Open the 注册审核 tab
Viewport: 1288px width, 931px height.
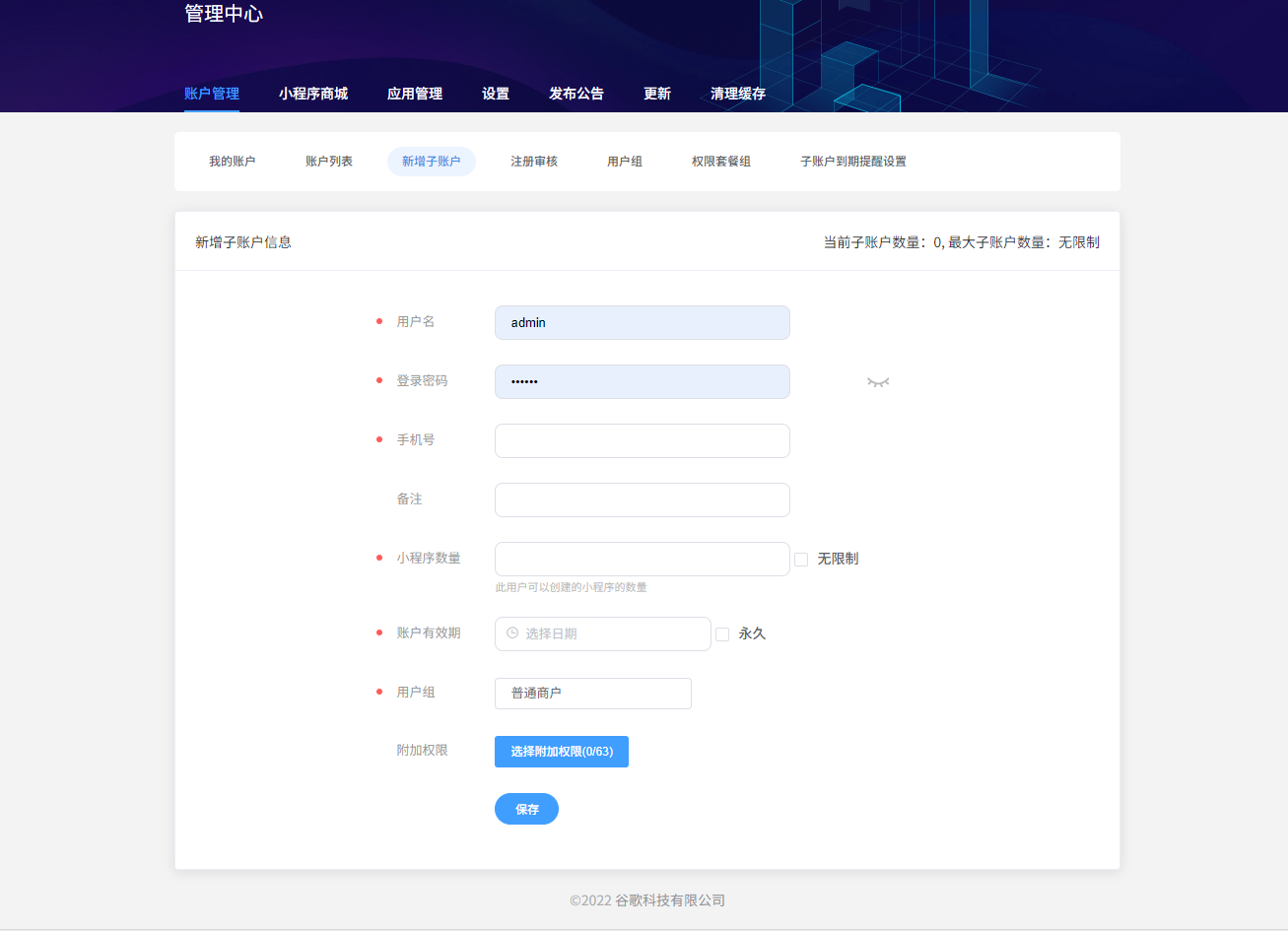point(533,161)
